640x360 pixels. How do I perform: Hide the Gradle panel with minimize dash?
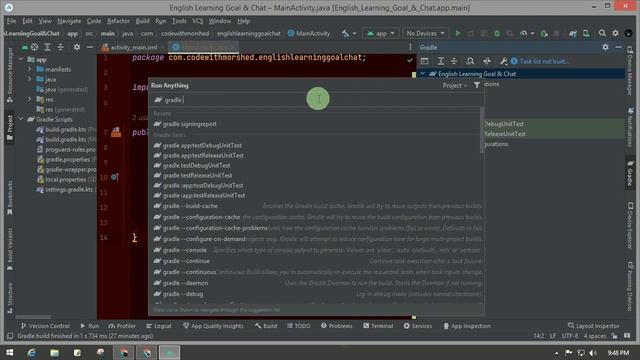[x=618, y=47]
